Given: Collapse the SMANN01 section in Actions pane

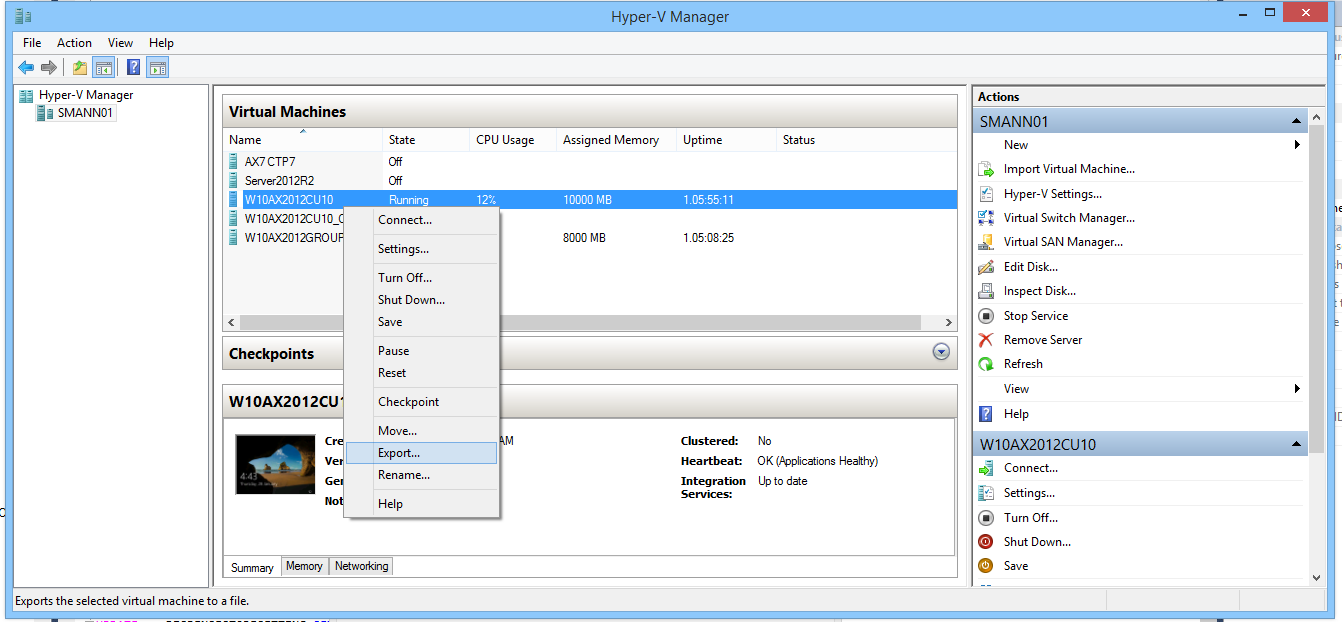Looking at the screenshot, I should (1296, 122).
